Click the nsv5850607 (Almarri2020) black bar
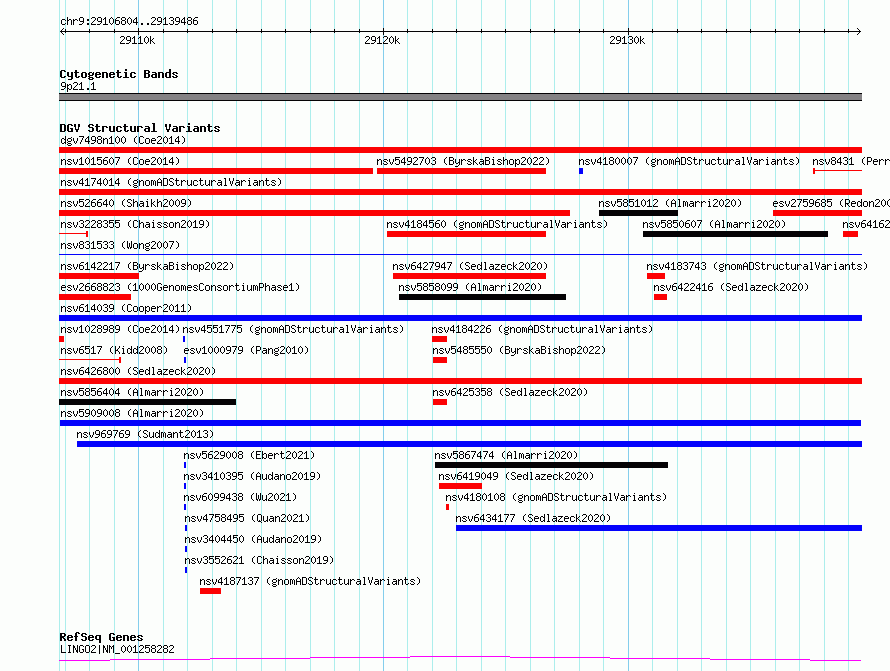Screen dimensions: 890x671 735,234
